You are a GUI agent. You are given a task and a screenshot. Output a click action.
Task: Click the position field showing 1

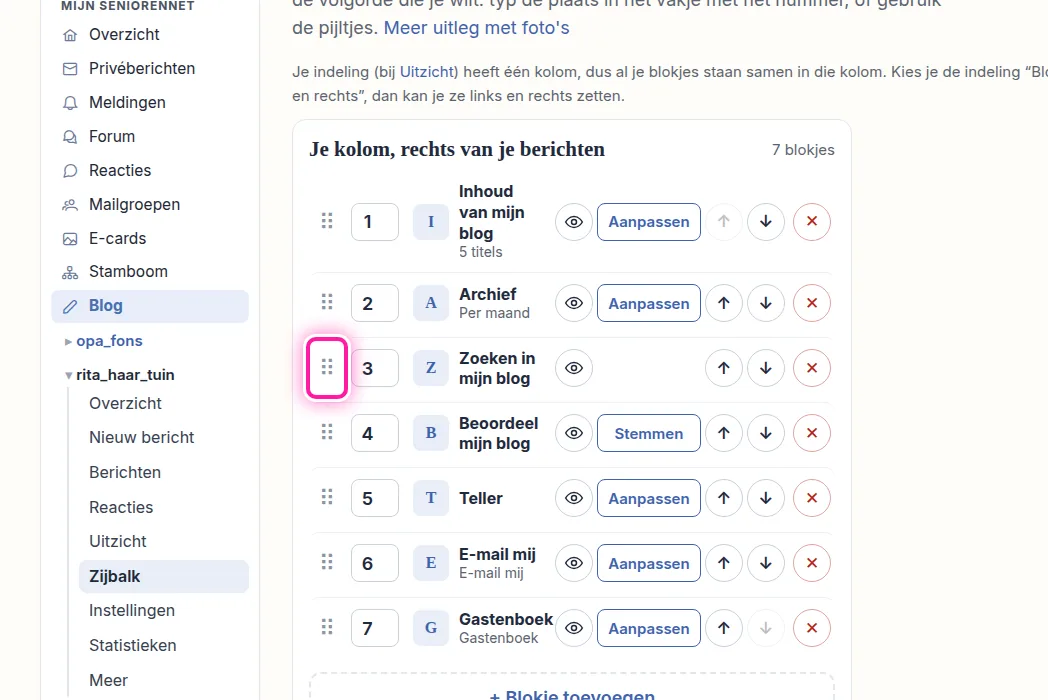click(x=375, y=222)
